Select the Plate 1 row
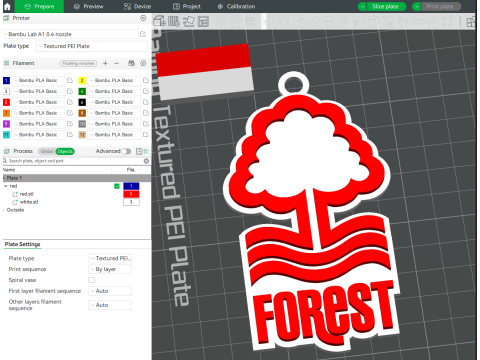 pos(77,178)
